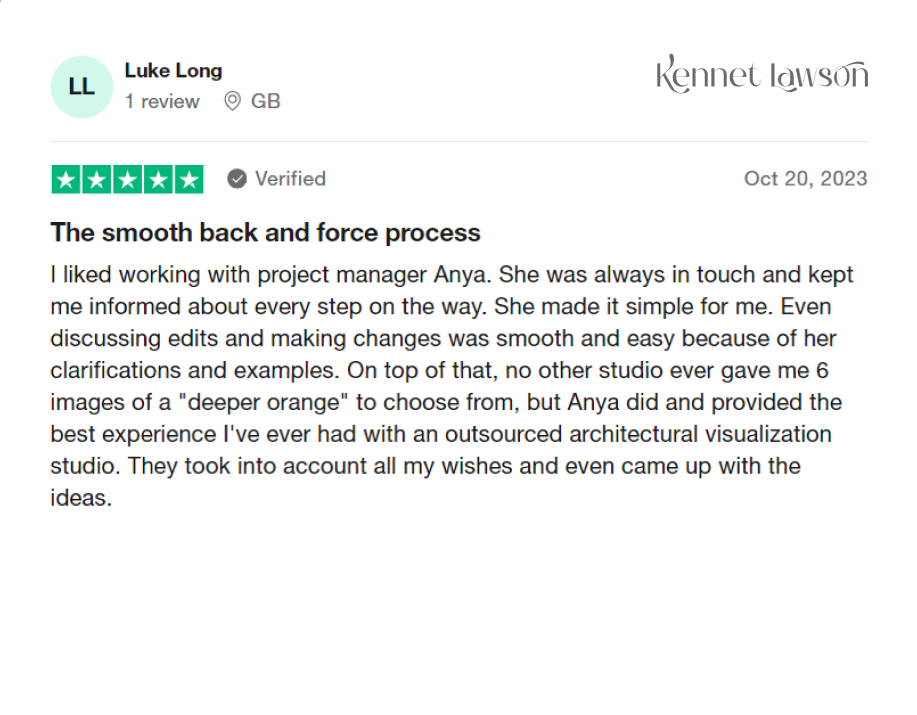Open the "1 review" count link
The height and width of the screenshot is (715, 917).
[x=162, y=101]
